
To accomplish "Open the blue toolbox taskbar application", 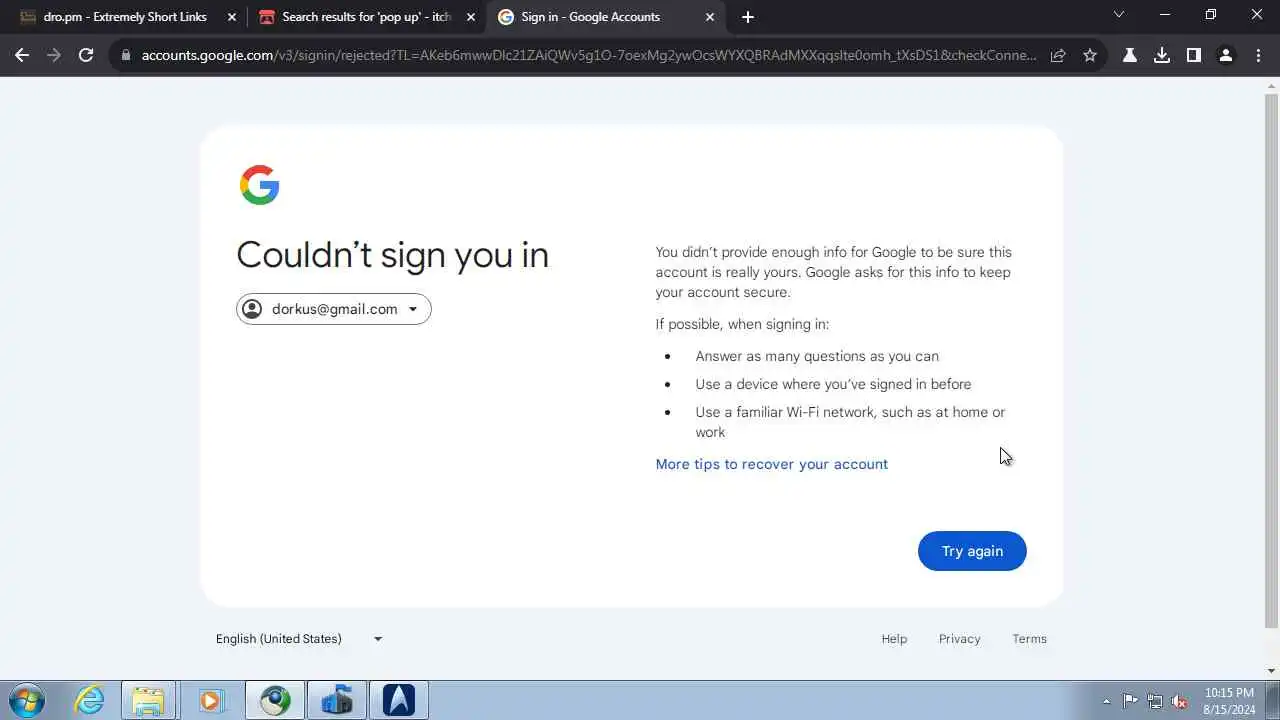I will [x=337, y=700].
